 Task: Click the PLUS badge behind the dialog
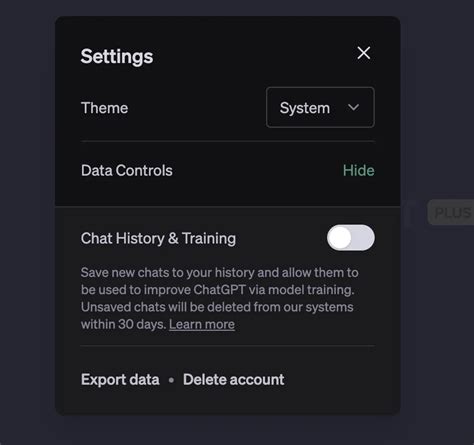pyautogui.click(x=451, y=212)
